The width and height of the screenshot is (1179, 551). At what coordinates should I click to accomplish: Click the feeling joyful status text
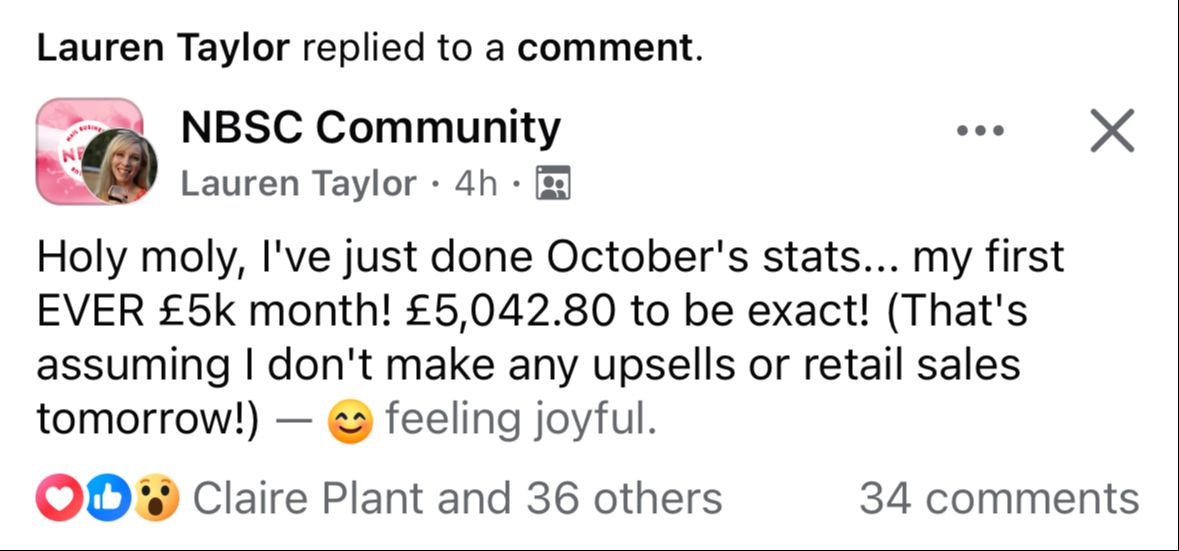click(520, 421)
